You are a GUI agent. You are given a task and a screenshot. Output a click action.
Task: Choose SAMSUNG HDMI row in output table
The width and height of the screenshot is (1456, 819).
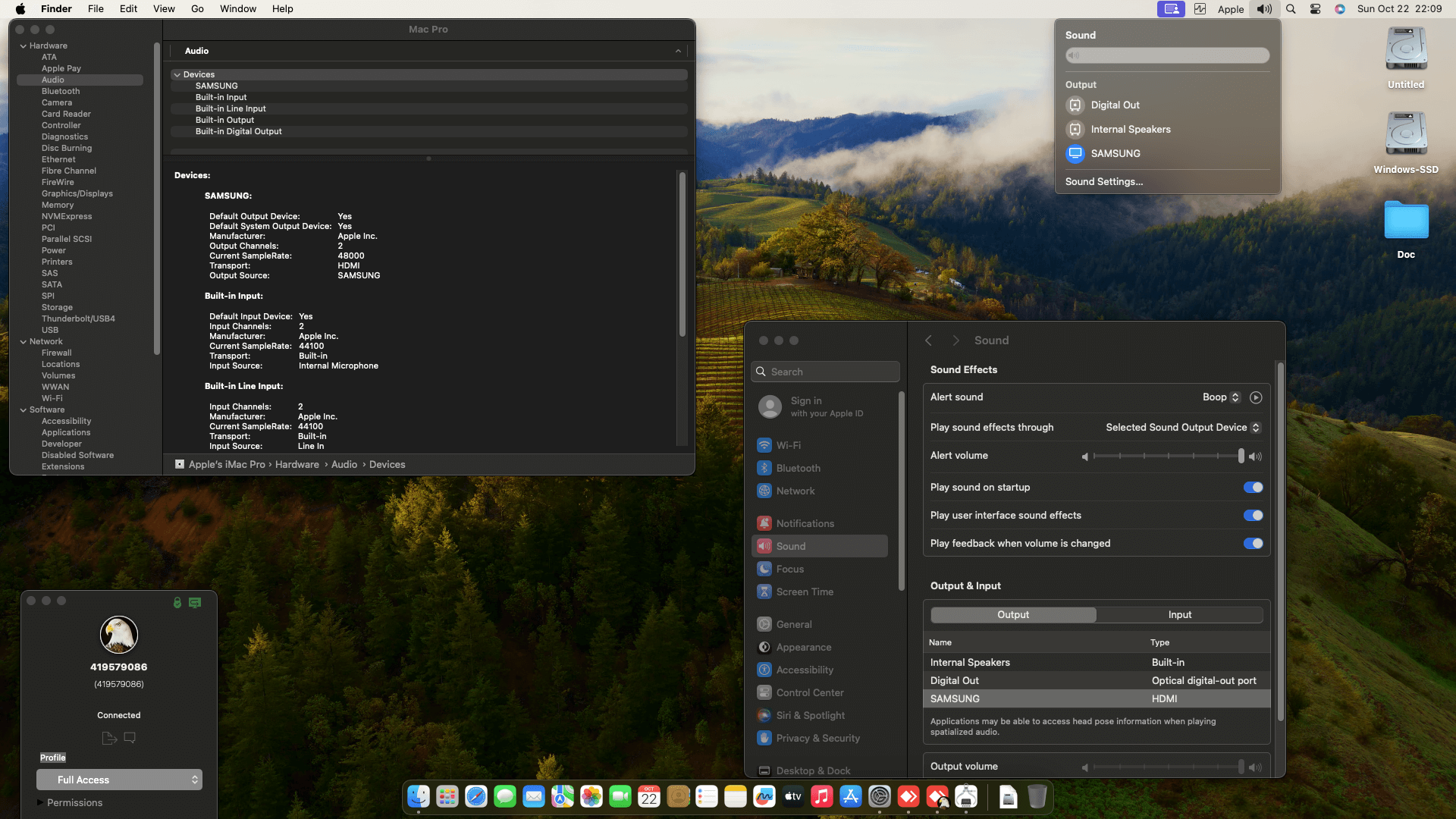[1097, 699]
